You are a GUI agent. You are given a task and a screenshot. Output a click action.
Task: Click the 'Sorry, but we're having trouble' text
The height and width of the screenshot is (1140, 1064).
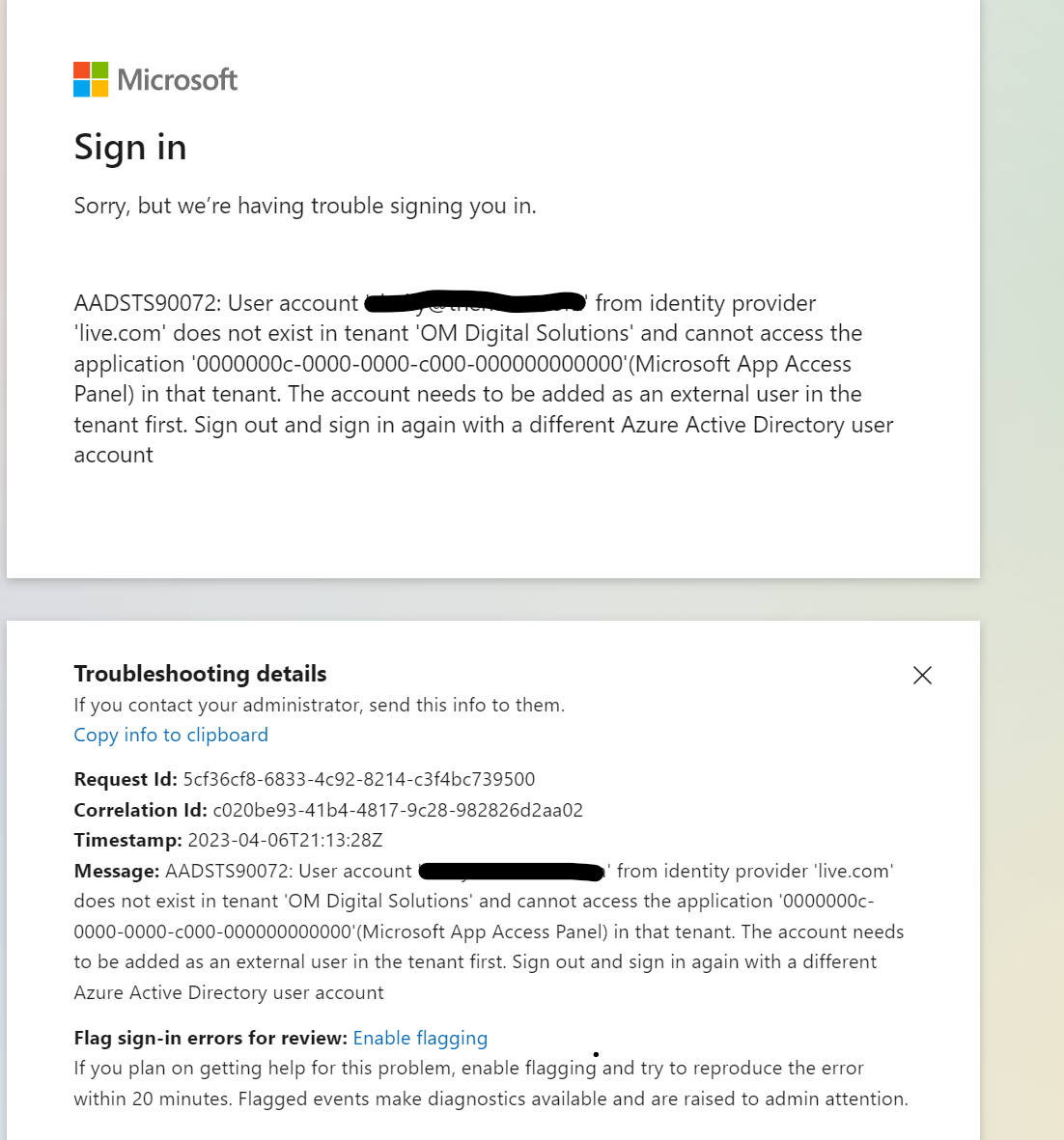tap(305, 206)
